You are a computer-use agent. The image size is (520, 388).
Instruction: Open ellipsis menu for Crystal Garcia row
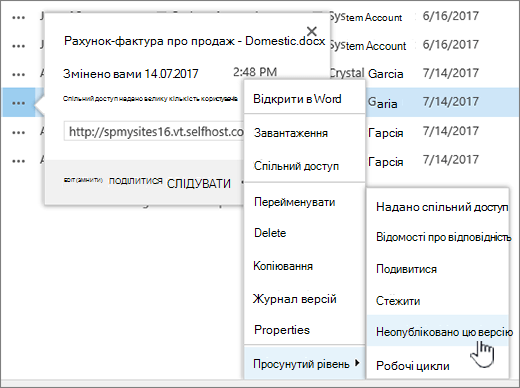click(18, 75)
